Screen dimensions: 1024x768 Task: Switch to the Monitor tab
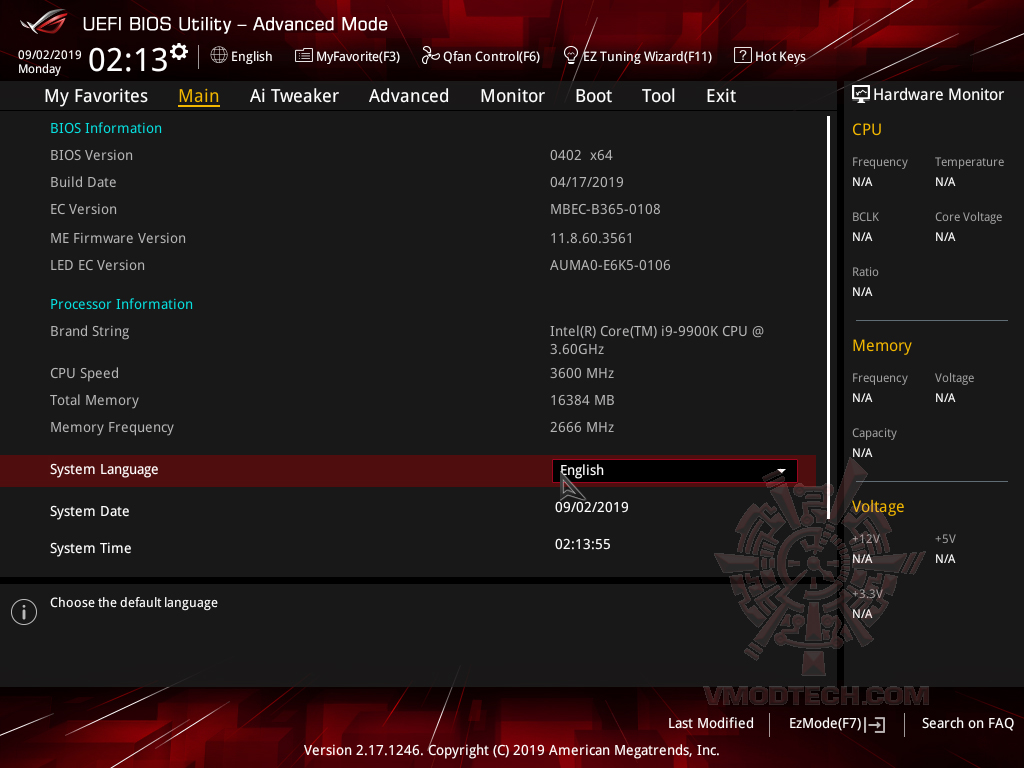(512, 95)
